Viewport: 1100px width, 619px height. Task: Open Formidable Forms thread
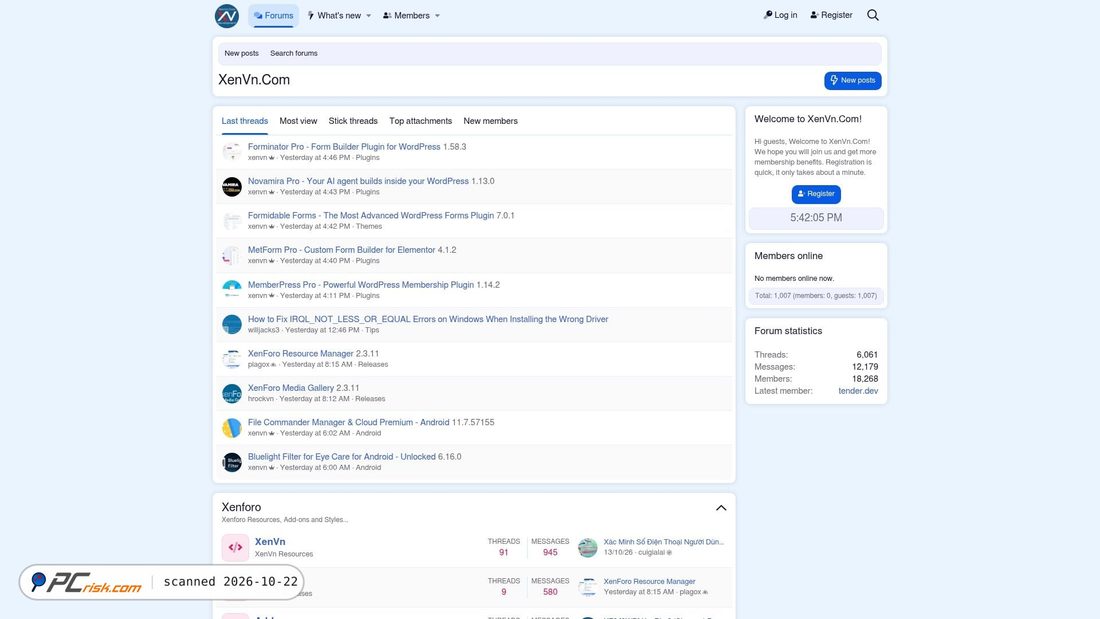click(x=370, y=215)
